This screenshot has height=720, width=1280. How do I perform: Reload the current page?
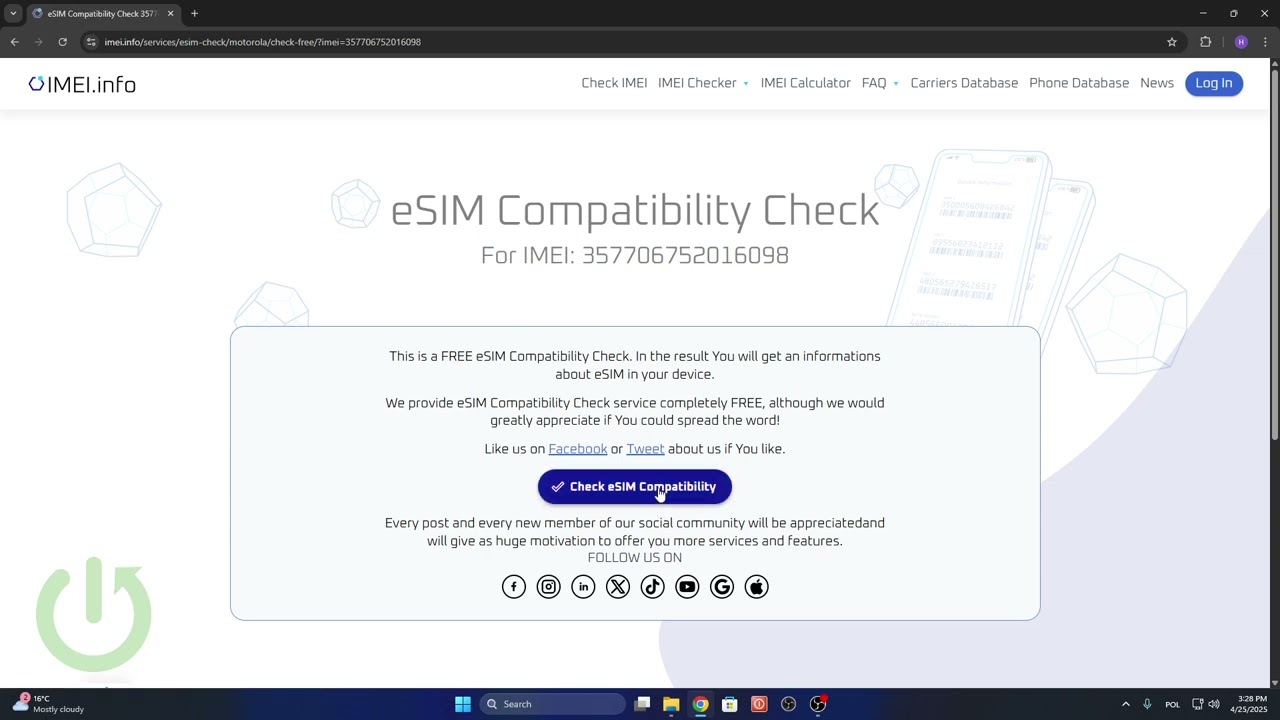click(x=62, y=42)
